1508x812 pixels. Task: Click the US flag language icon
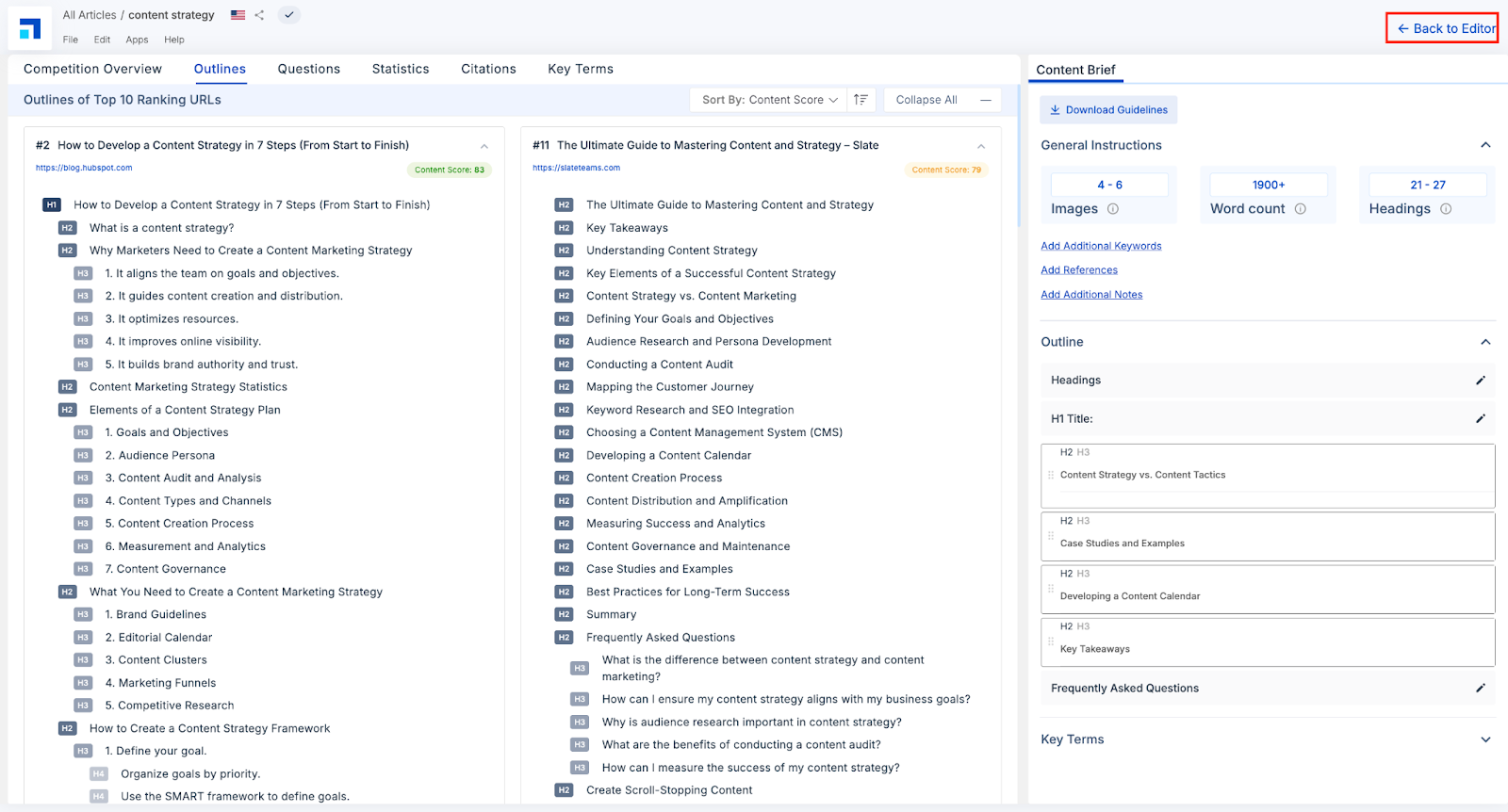(238, 15)
